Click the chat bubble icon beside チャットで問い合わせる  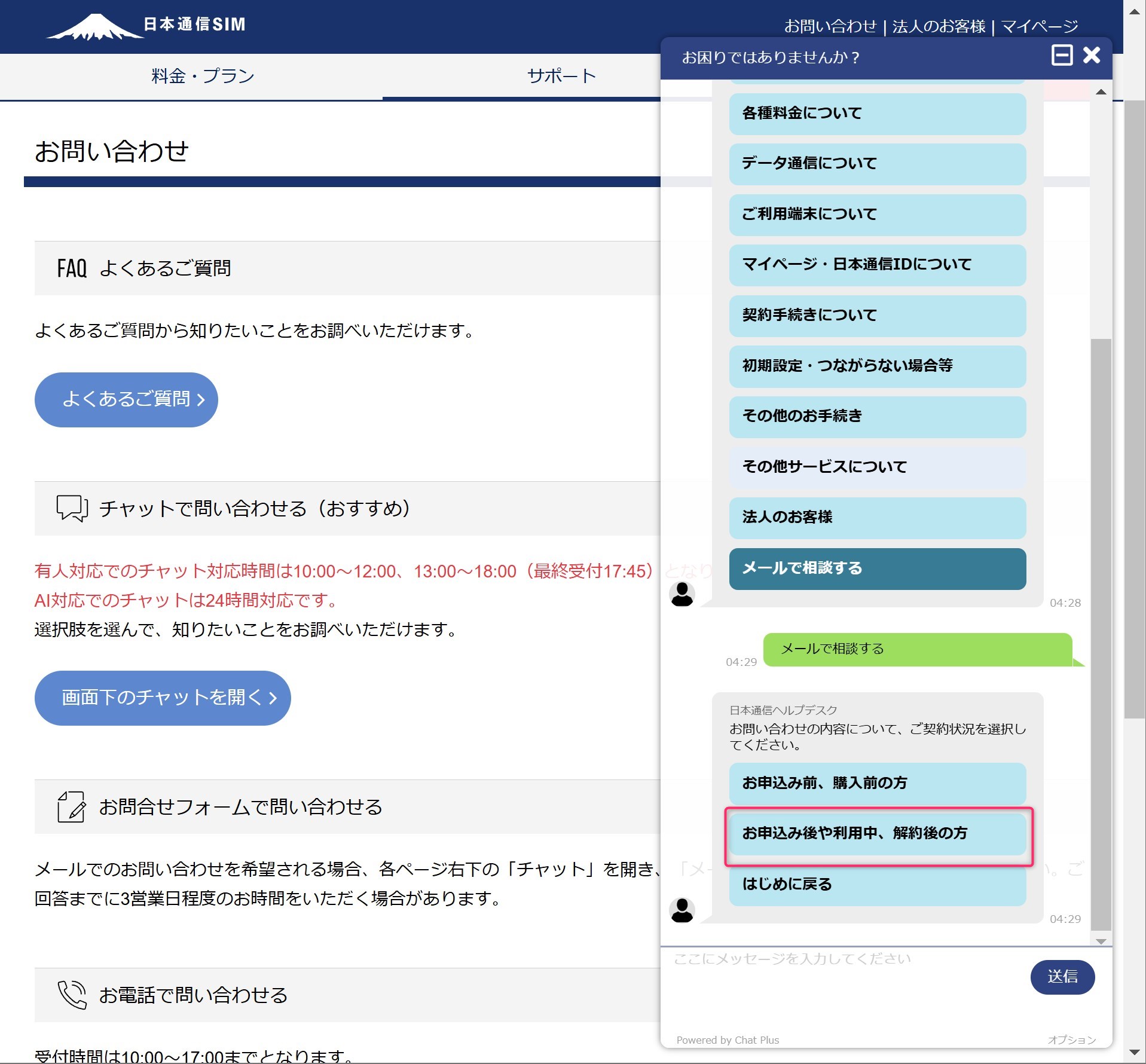pyautogui.click(x=72, y=508)
